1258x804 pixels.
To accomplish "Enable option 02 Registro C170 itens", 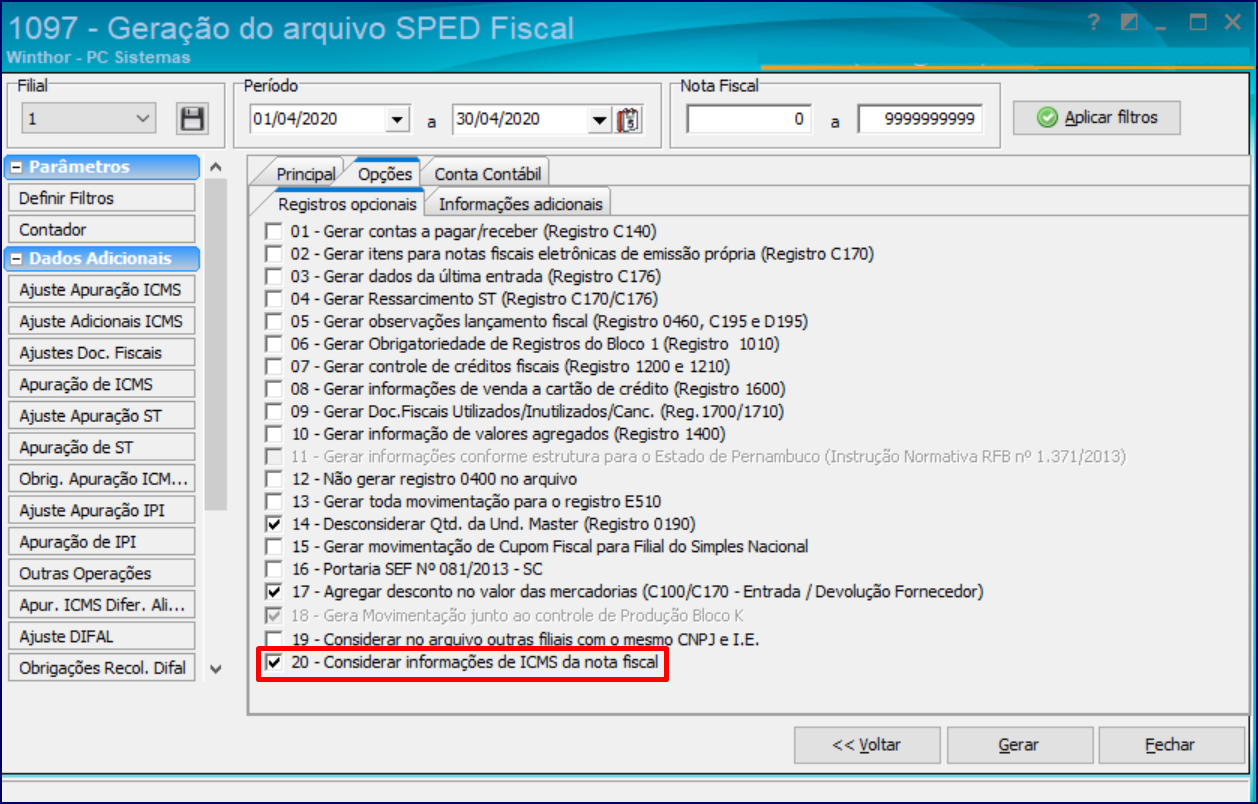I will tap(273, 254).
